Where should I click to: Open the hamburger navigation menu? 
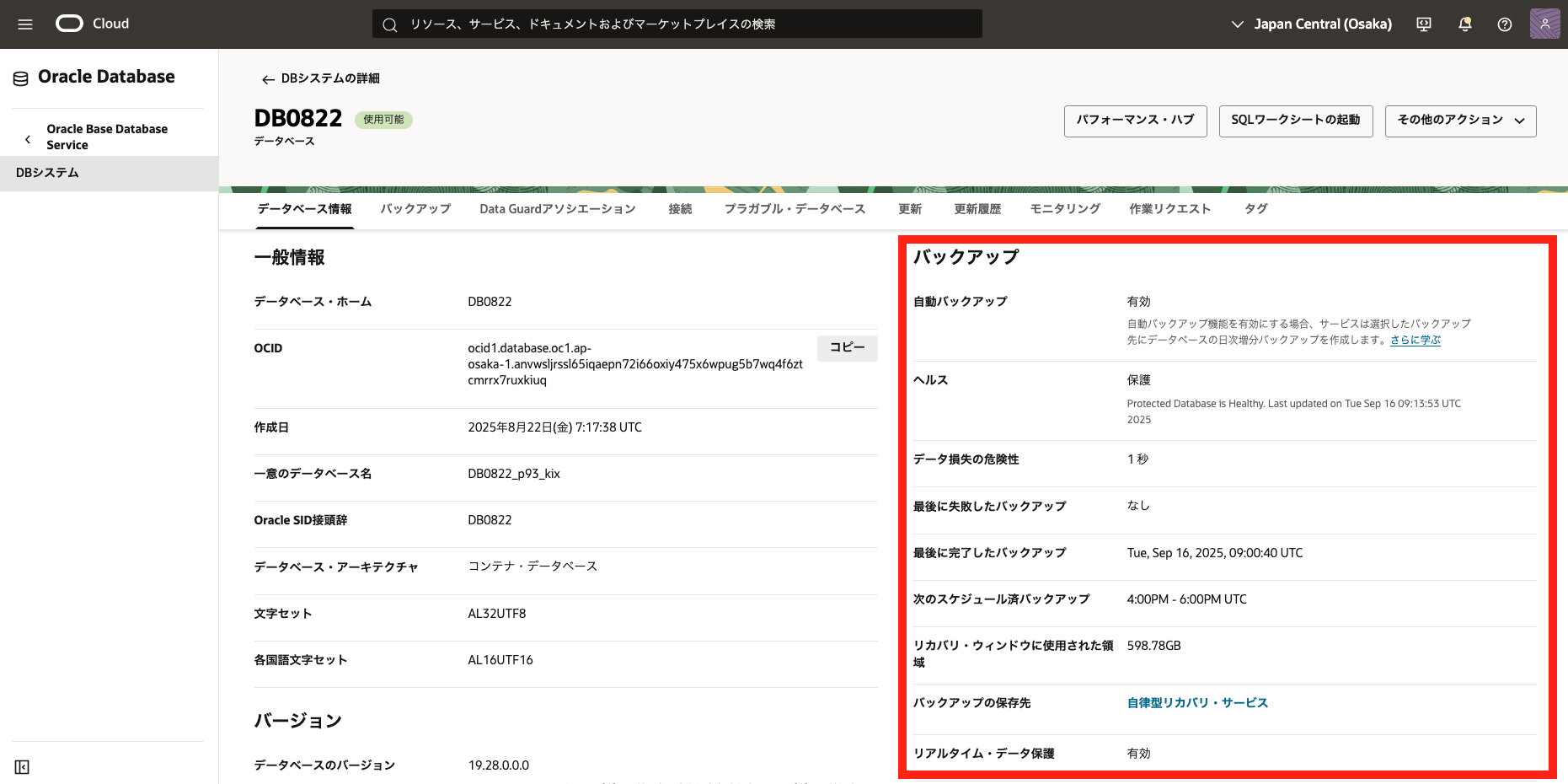pyautogui.click(x=25, y=24)
